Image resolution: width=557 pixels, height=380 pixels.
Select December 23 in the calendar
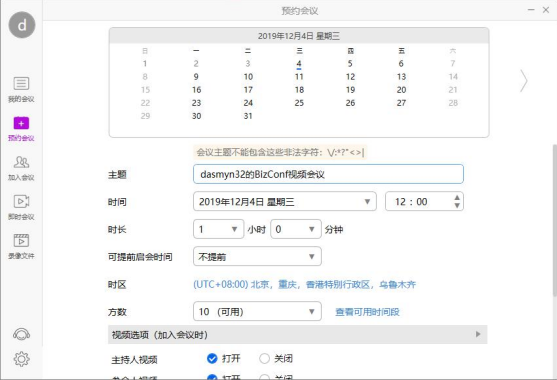(x=196, y=103)
